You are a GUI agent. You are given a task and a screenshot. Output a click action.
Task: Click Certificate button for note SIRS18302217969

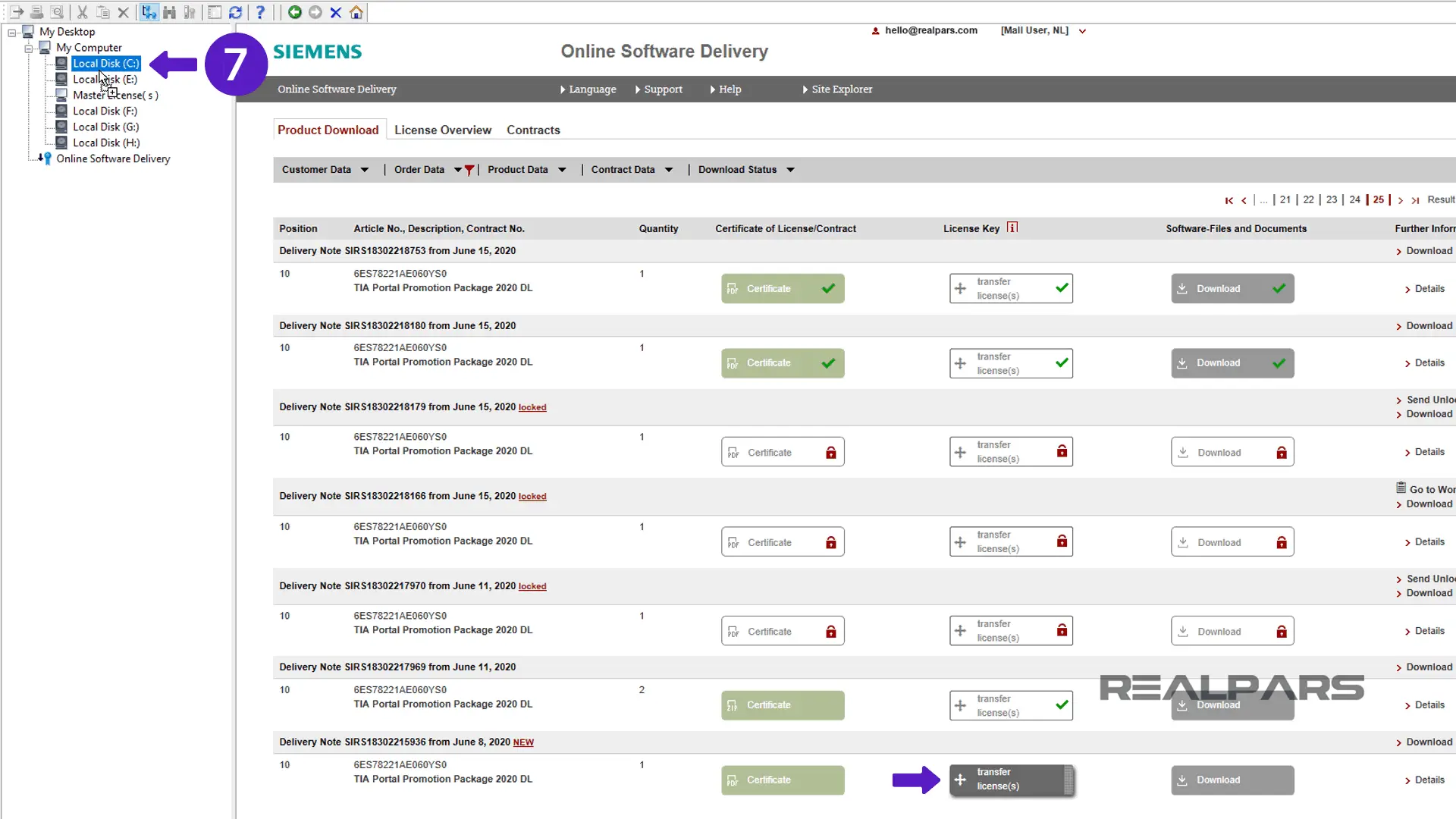coord(783,705)
